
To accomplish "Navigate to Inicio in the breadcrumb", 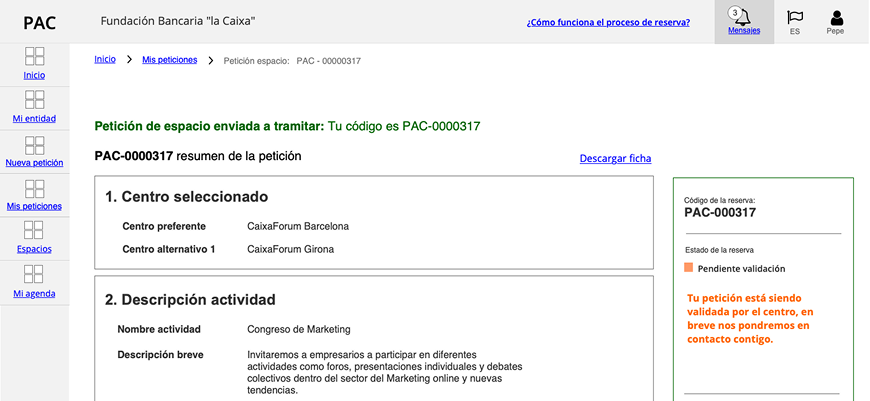I will (105, 60).
